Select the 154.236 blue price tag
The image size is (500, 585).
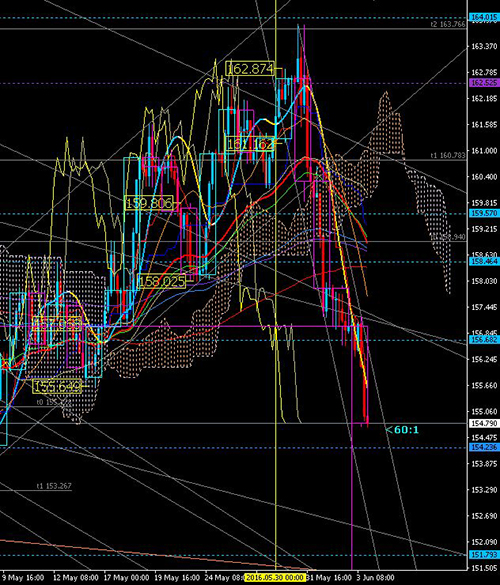pos(484,447)
